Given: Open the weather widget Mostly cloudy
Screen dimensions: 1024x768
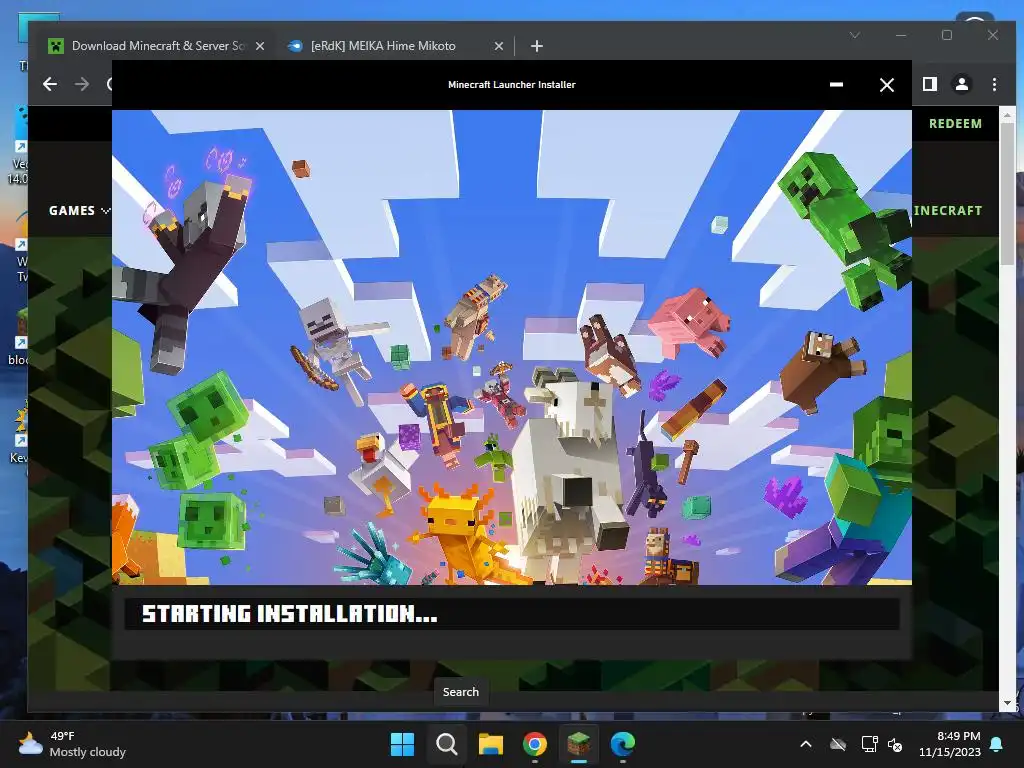Looking at the screenshot, I should (x=72, y=744).
